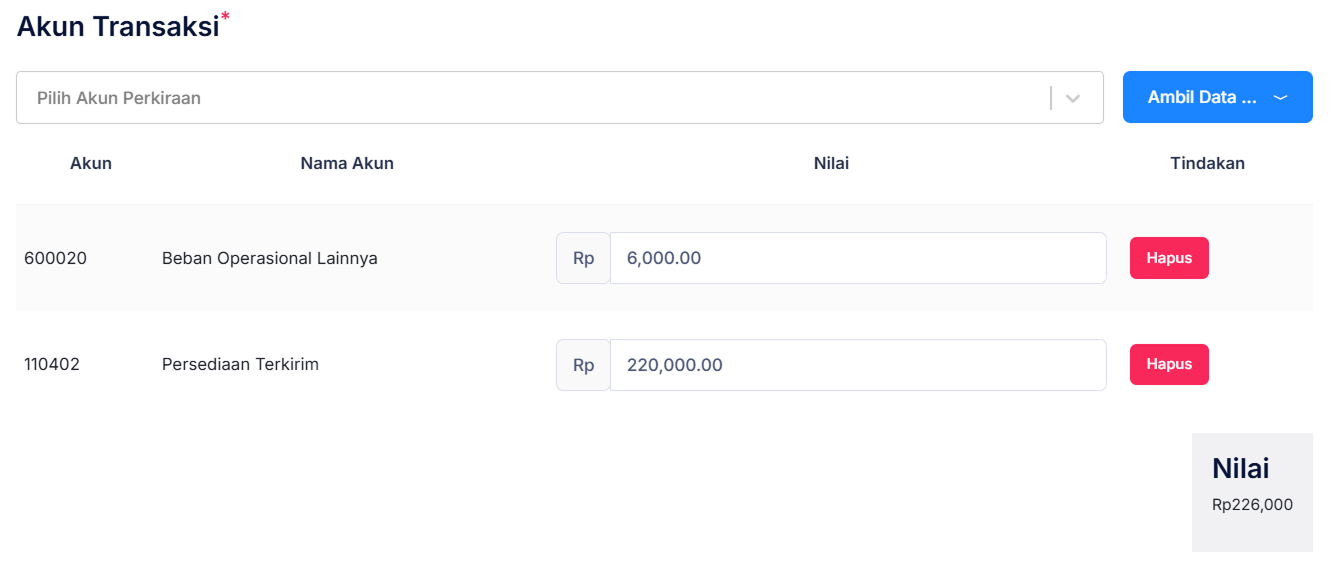Select account code 110402
The width and height of the screenshot is (1343, 566).
point(52,364)
